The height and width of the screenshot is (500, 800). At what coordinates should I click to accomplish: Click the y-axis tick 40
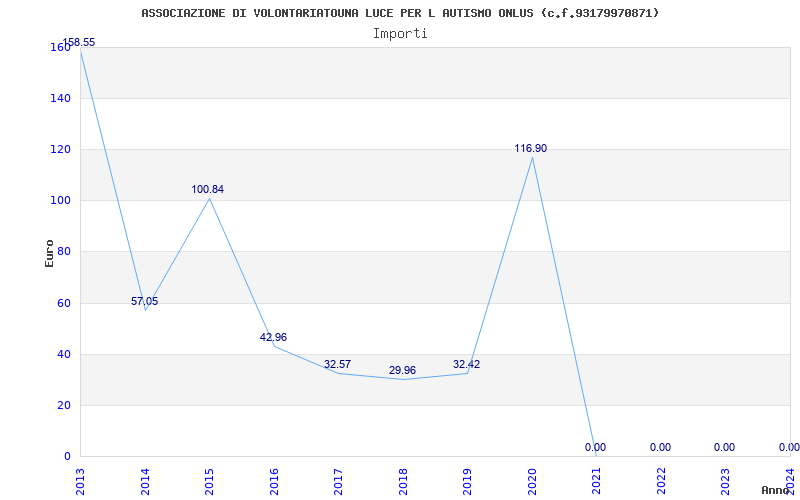coord(63,354)
